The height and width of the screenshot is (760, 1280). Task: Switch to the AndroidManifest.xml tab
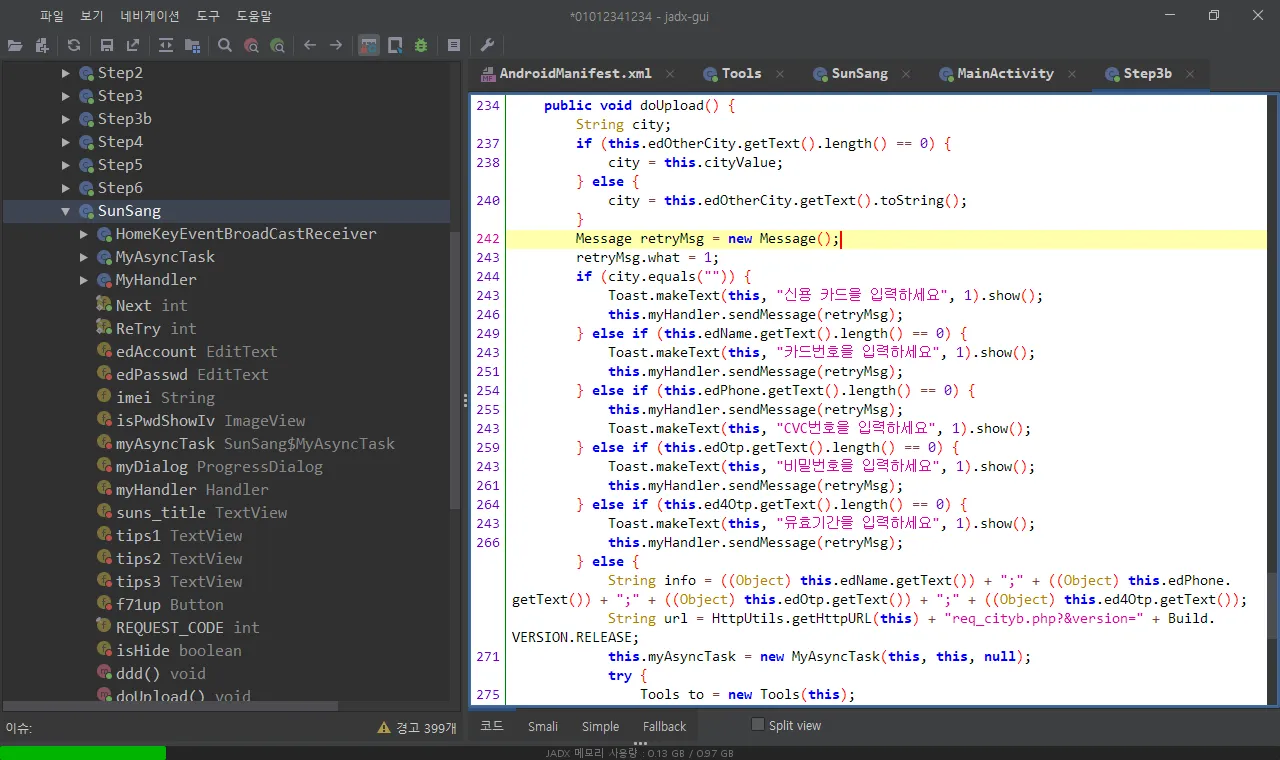575,73
